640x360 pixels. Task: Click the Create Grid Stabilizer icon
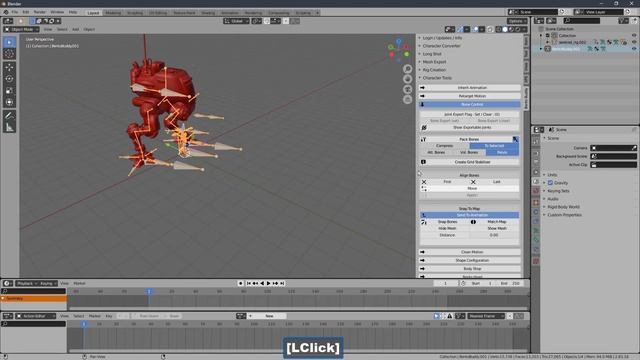click(x=424, y=162)
